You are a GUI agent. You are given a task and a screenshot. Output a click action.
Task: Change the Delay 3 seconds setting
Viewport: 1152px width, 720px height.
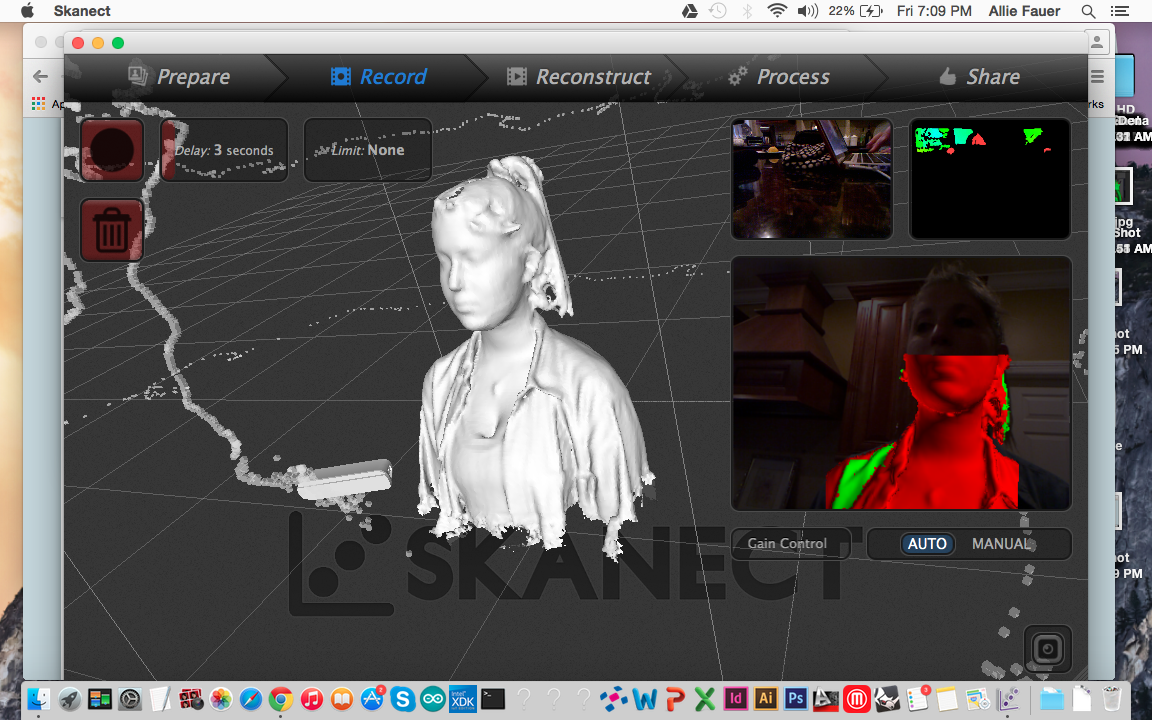(x=224, y=150)
